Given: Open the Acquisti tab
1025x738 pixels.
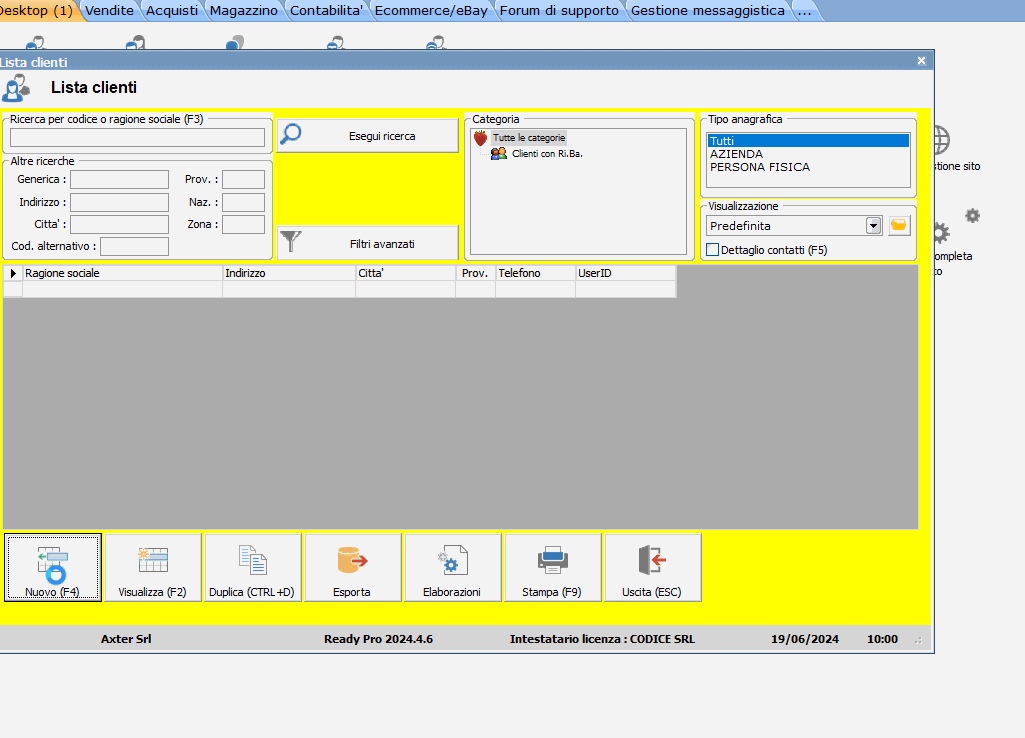Looking at the screenshot, I should click(172, 10).
